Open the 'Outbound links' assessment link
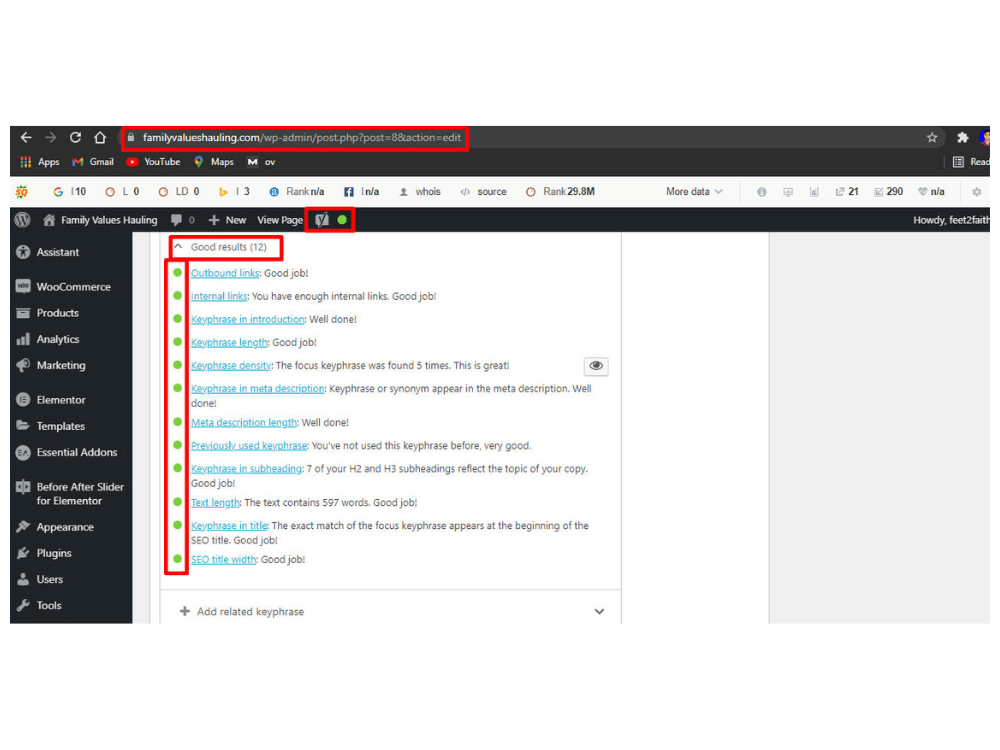 [225, 273]
